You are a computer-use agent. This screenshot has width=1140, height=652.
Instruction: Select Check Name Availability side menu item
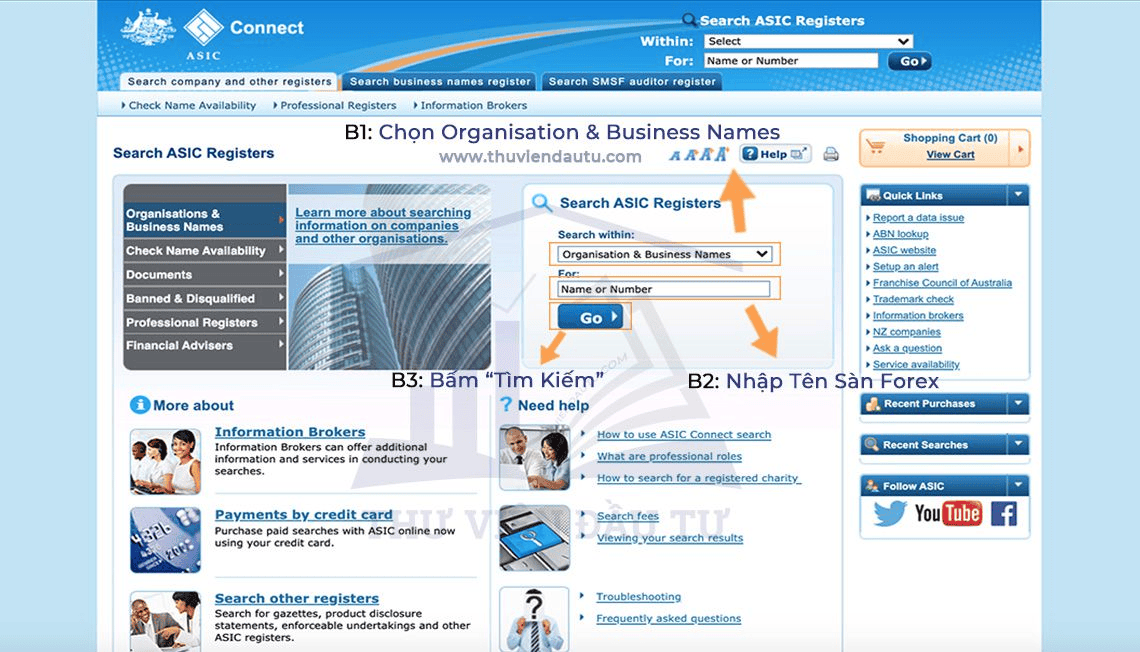[205, 251]
